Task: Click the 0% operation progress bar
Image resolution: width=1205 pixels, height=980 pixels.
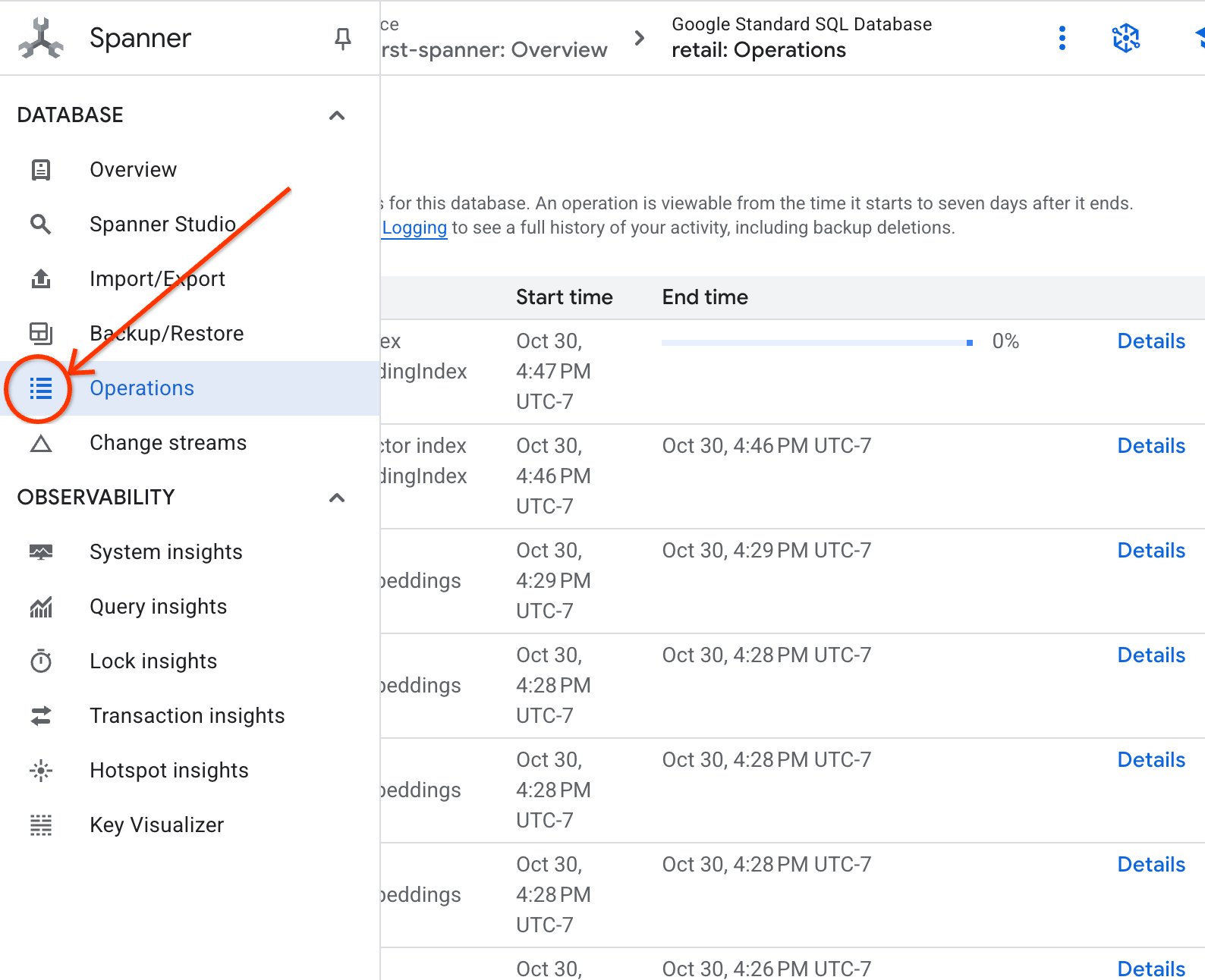Action: 816,343
